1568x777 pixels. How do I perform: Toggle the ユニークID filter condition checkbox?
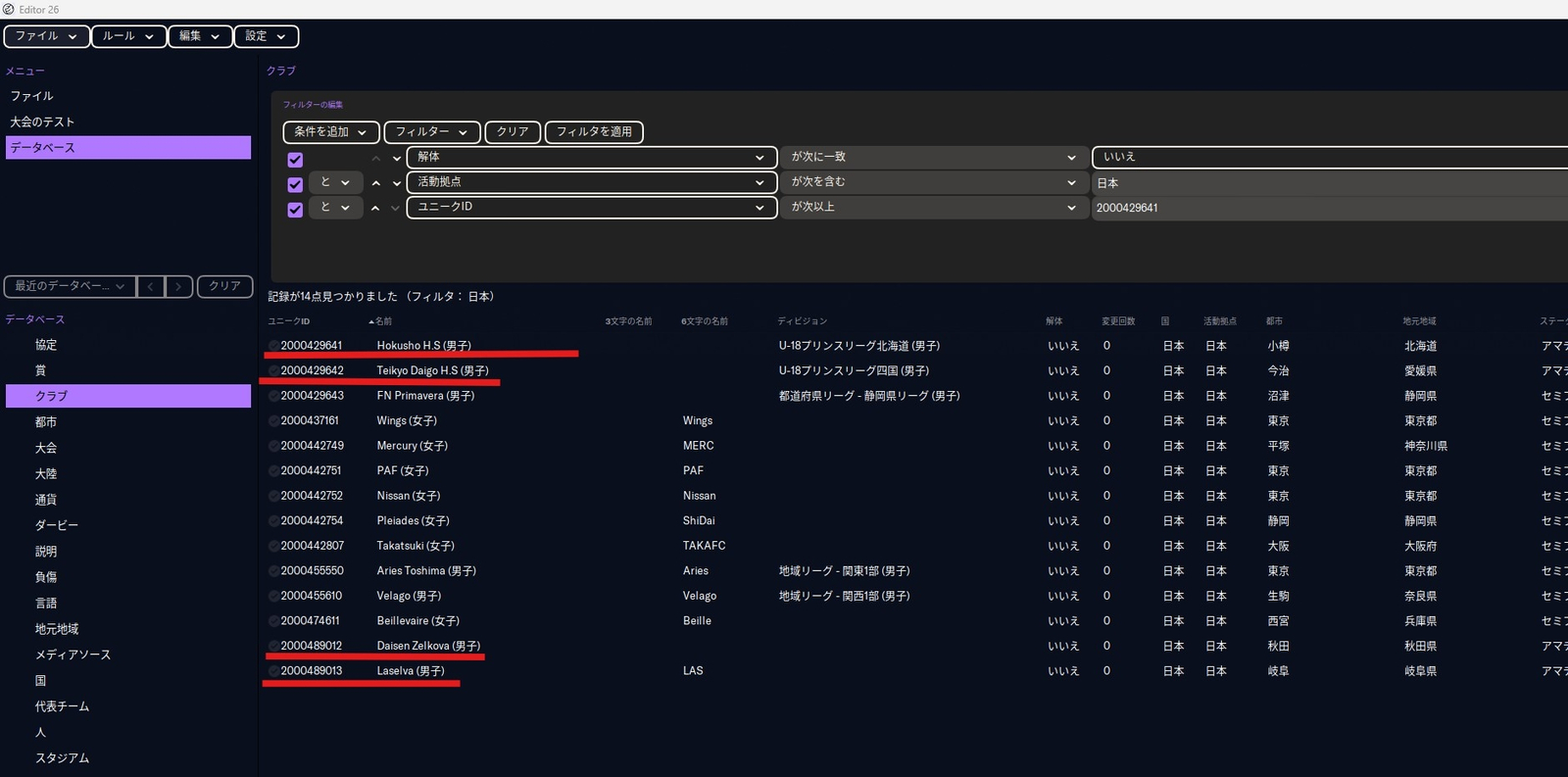click(295, 209)
